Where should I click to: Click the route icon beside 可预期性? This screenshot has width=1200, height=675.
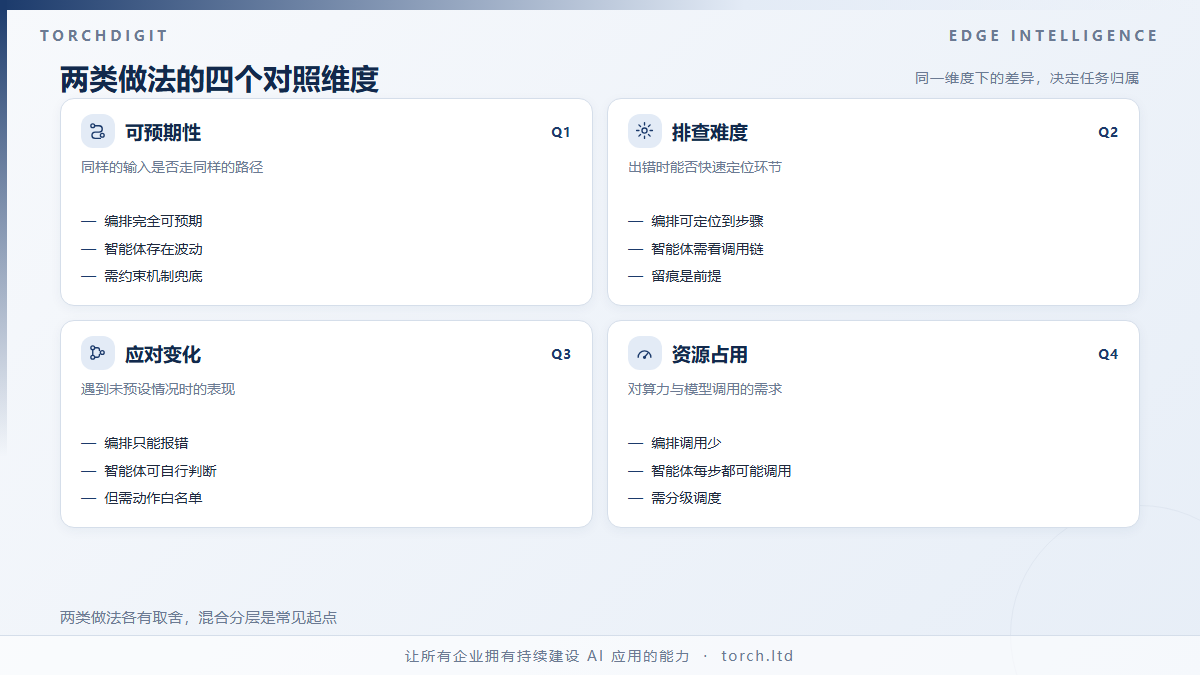point(98,132)
